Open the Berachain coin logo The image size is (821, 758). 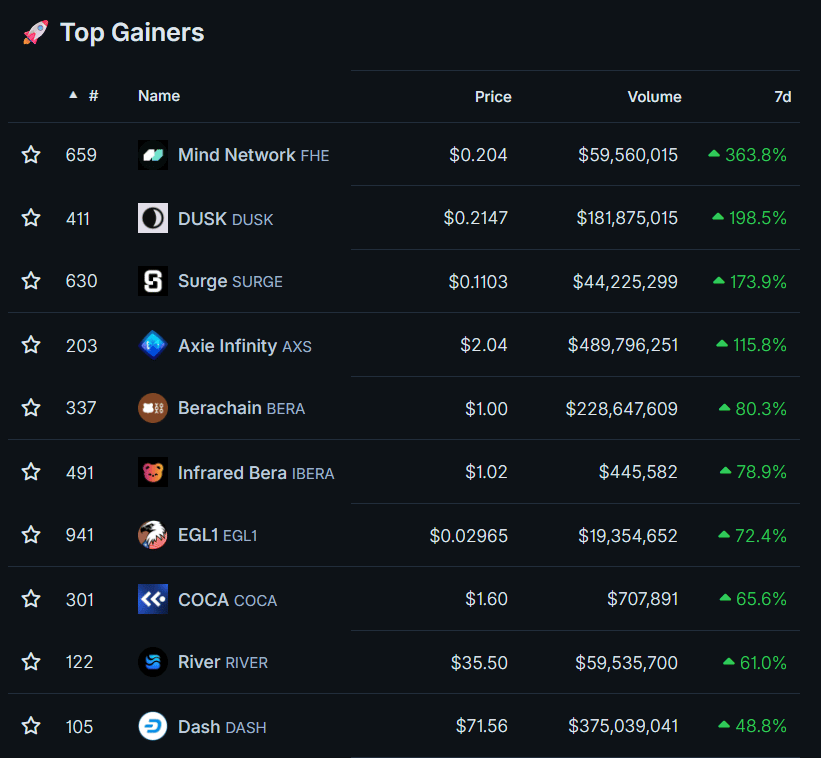[153, 408]
